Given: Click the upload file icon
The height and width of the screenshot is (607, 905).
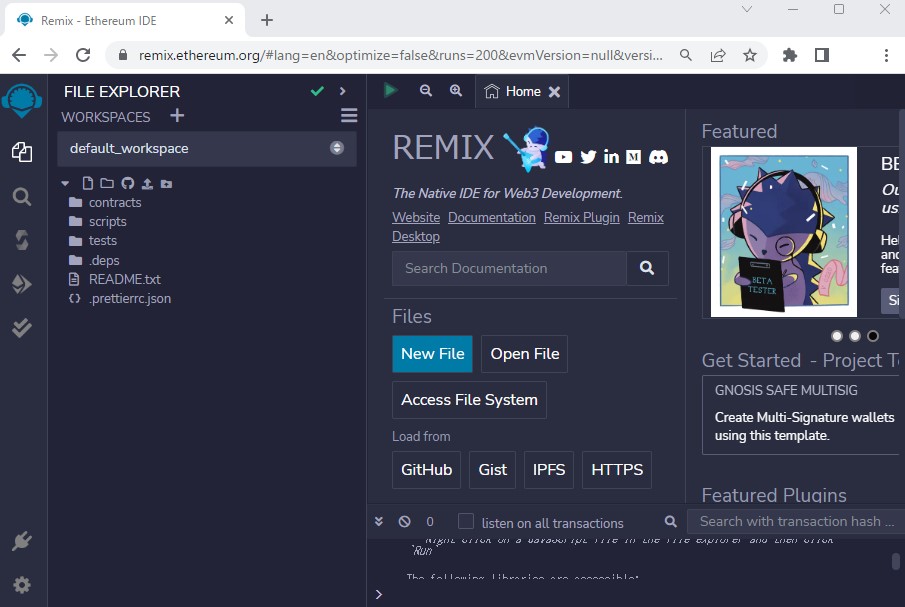Looking at the screenshot, I should point(147,184).
